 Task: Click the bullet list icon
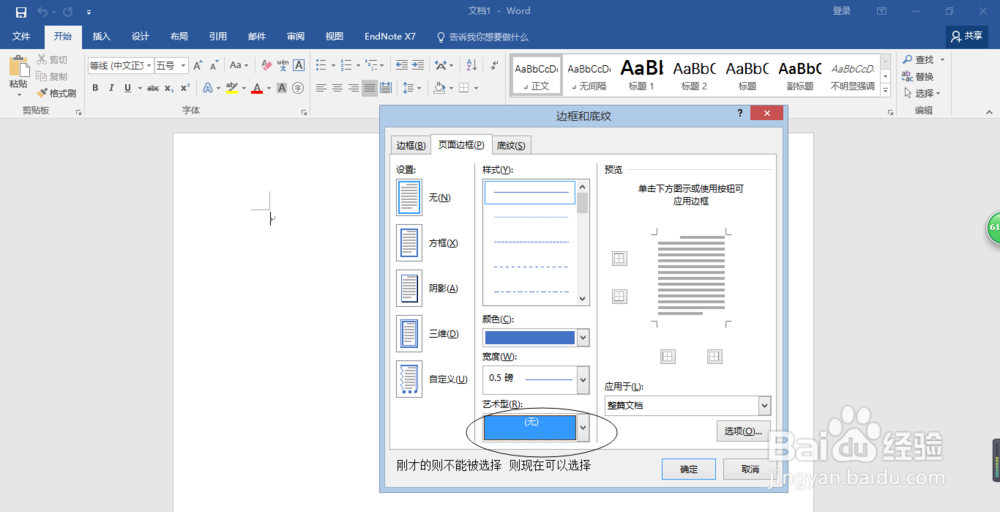click(321, 65)
